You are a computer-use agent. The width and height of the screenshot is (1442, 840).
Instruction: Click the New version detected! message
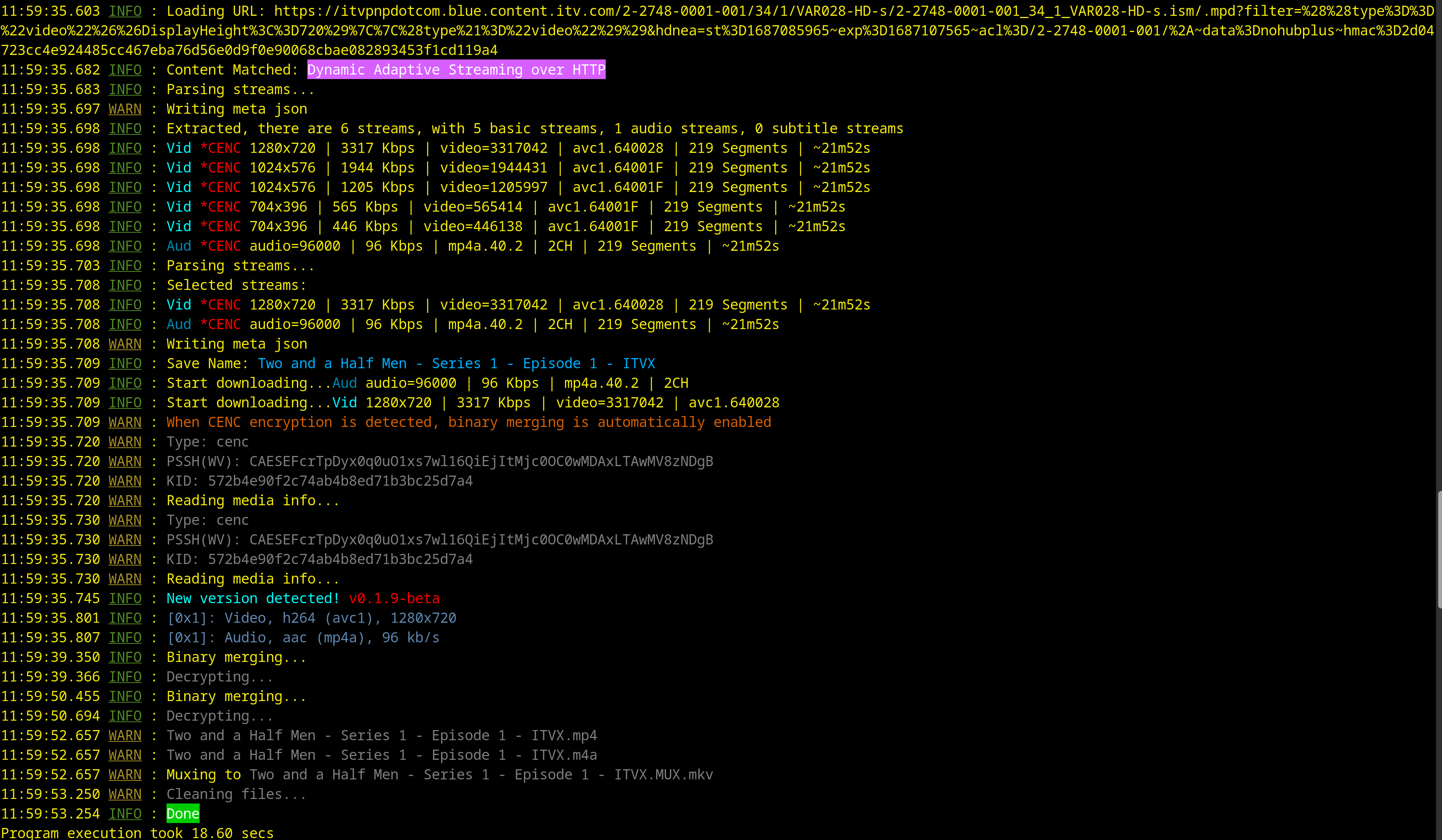(x=253, y=598)
